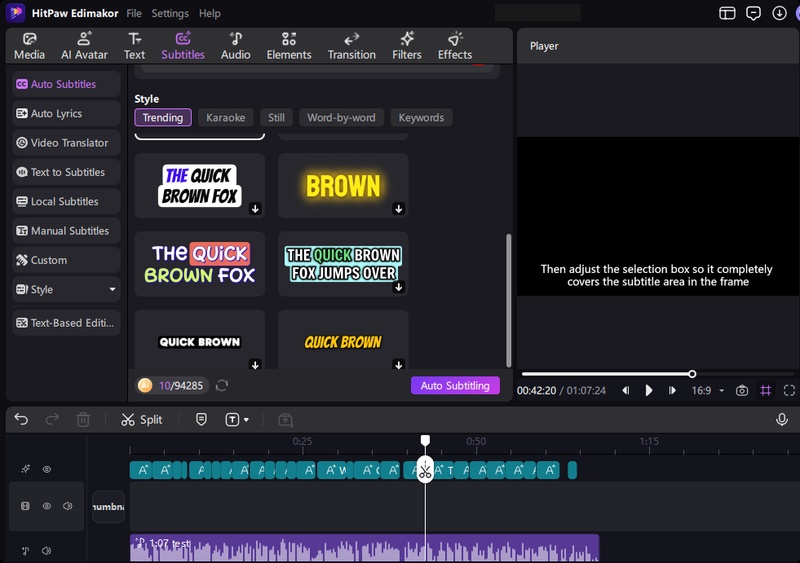The image size is (800, 563).
Task: Select Auto Subtitles in sidebar
Action: click(66, 84)
